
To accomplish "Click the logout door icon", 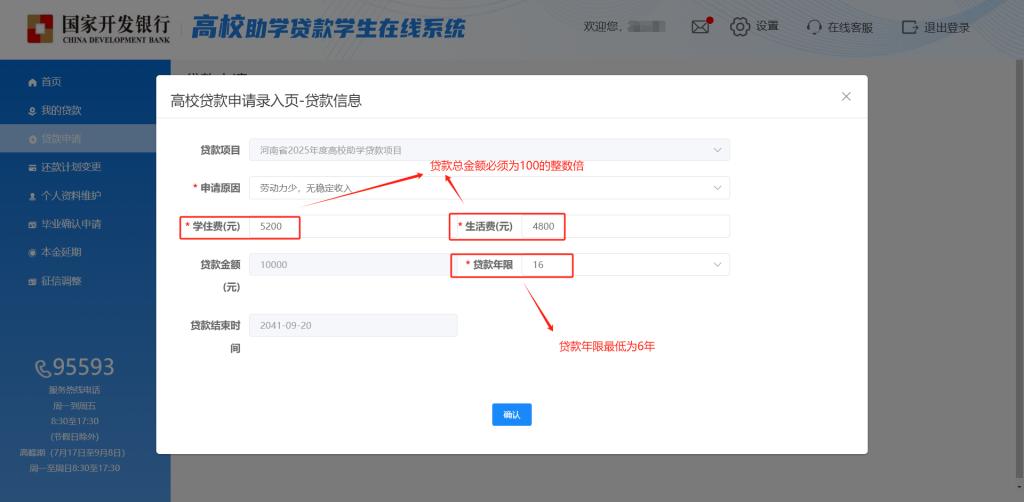I will [x=910, y=27].
